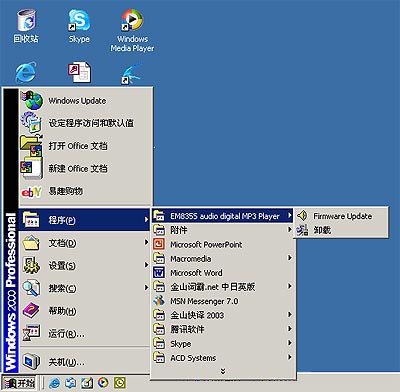Click the show desktop quick launch icon
This screenshot has height=392, width=400.
coord(87,383)
